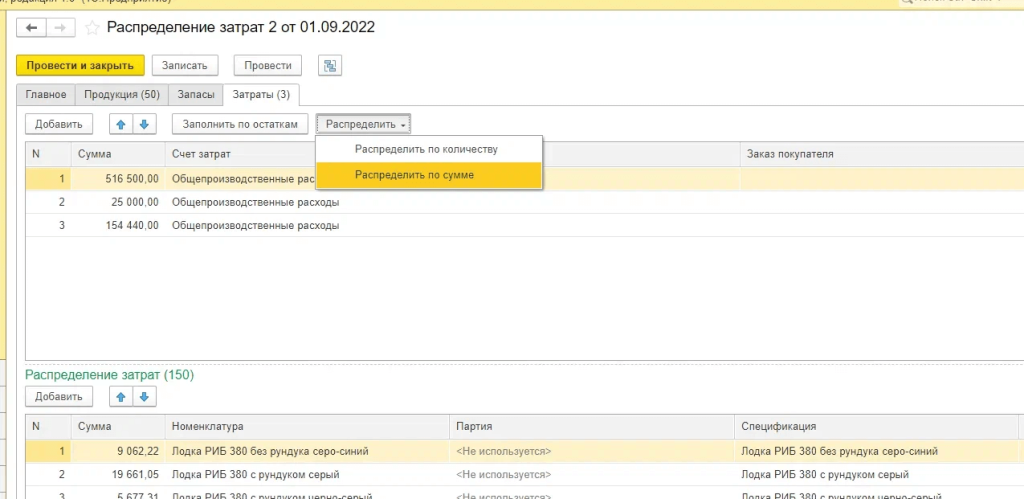Move row down in Распределение затрат section
Viewport: 1024px width, 499px height.
pyautogui.click(x=144, y=397)
